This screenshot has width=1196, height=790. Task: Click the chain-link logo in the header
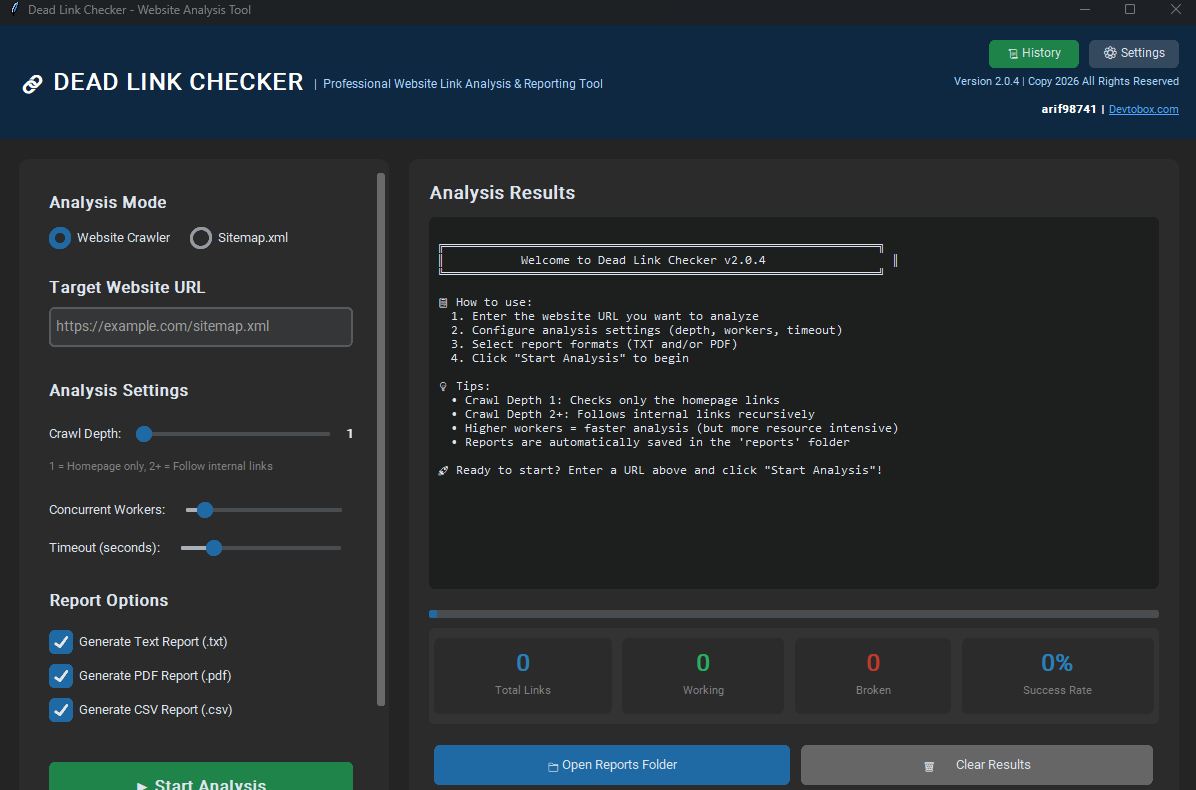(x=32, y=83)
